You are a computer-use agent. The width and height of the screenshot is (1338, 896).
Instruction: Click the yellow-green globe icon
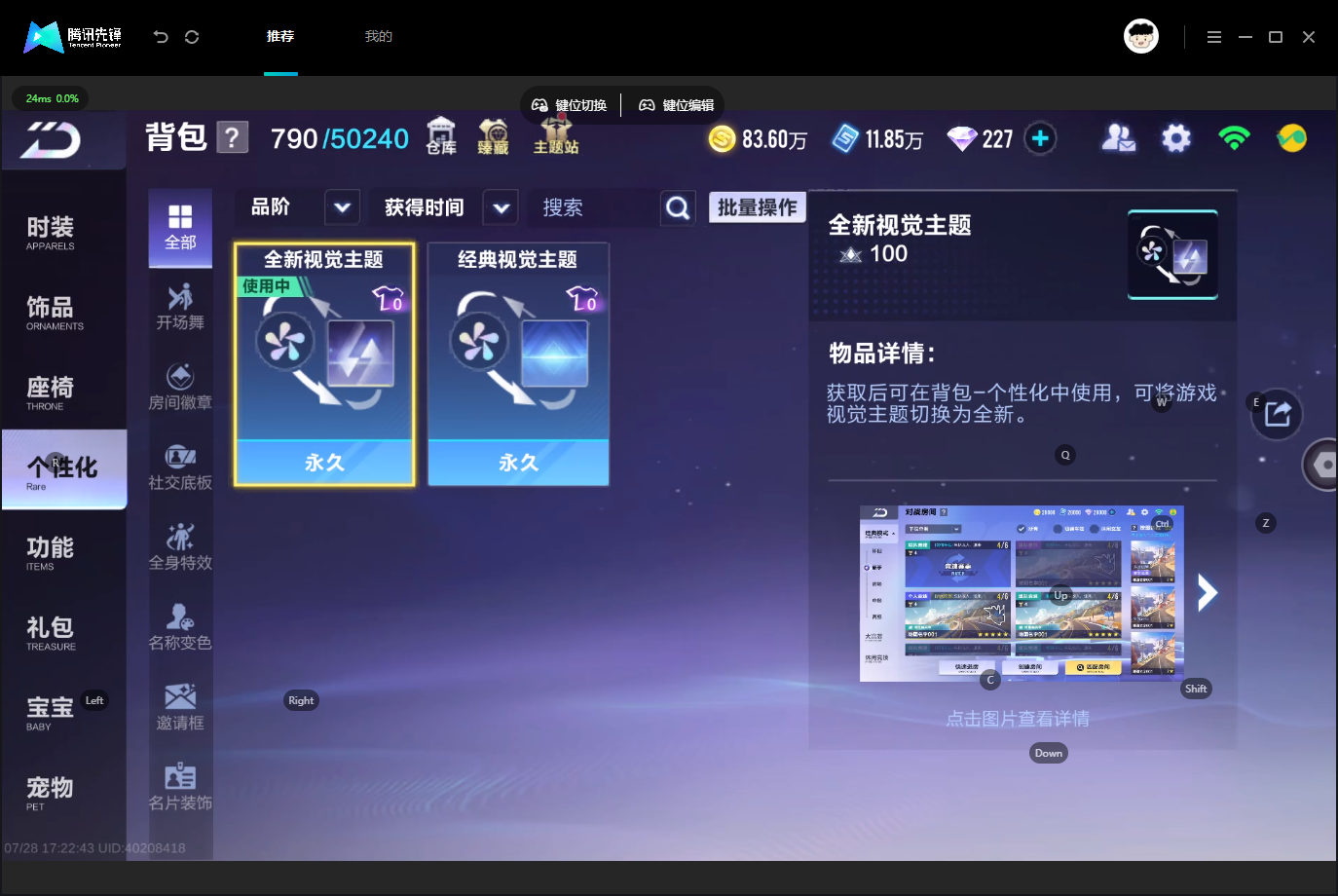(1292, 138)
